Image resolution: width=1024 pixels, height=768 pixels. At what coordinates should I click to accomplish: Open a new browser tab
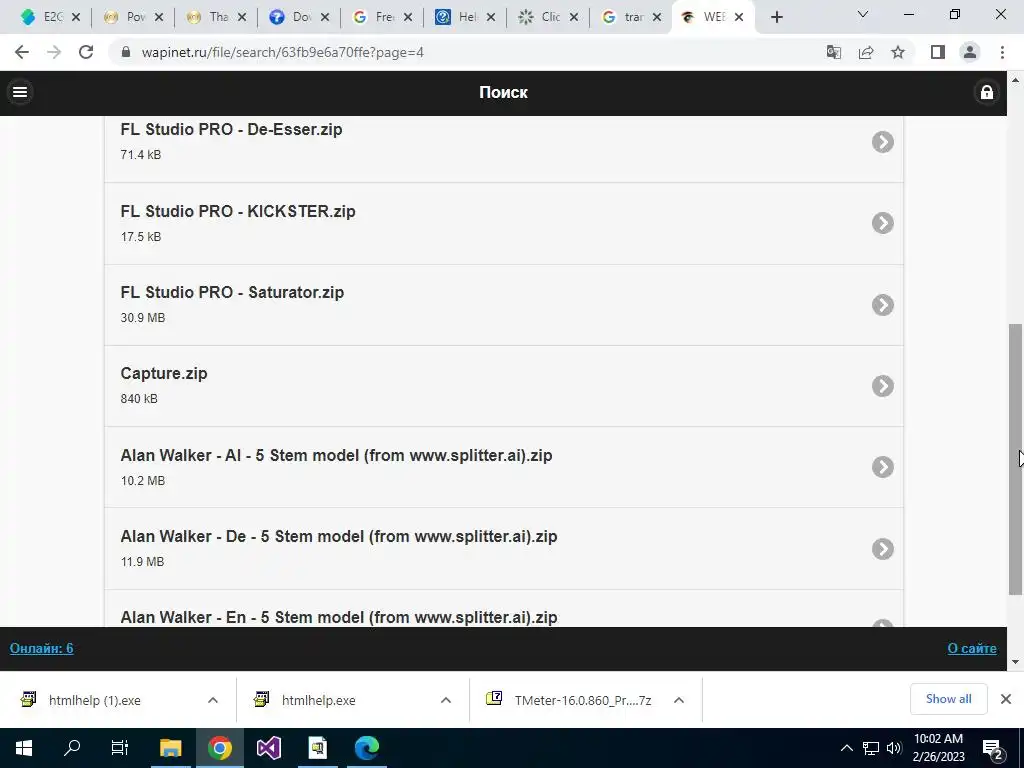pyautogui.click(x=776, y=18)
